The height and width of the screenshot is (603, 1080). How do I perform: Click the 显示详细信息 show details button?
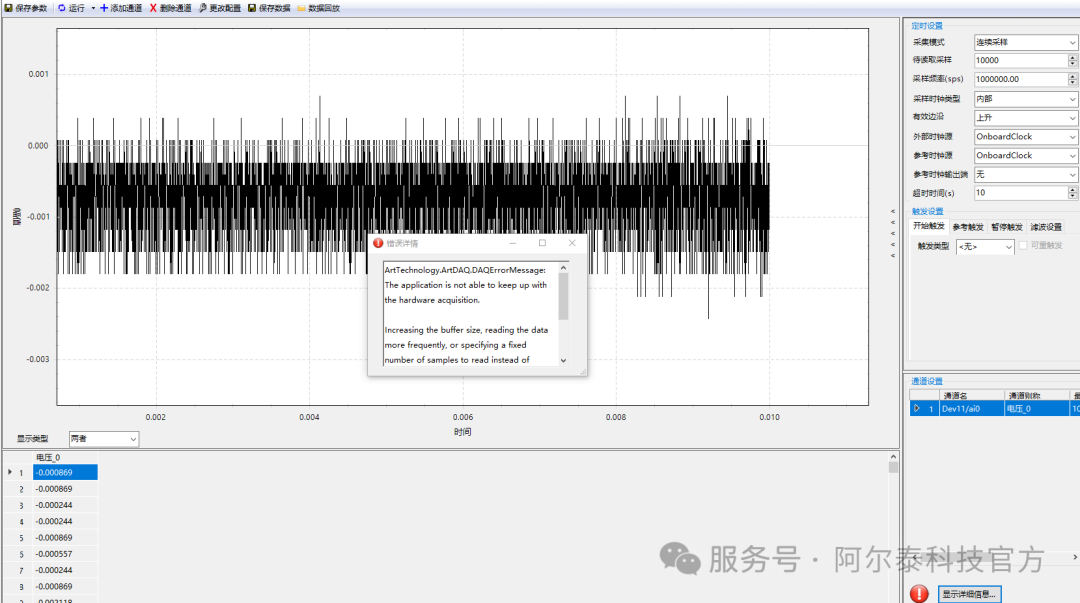pyautogui.click(x=969, y=594)
